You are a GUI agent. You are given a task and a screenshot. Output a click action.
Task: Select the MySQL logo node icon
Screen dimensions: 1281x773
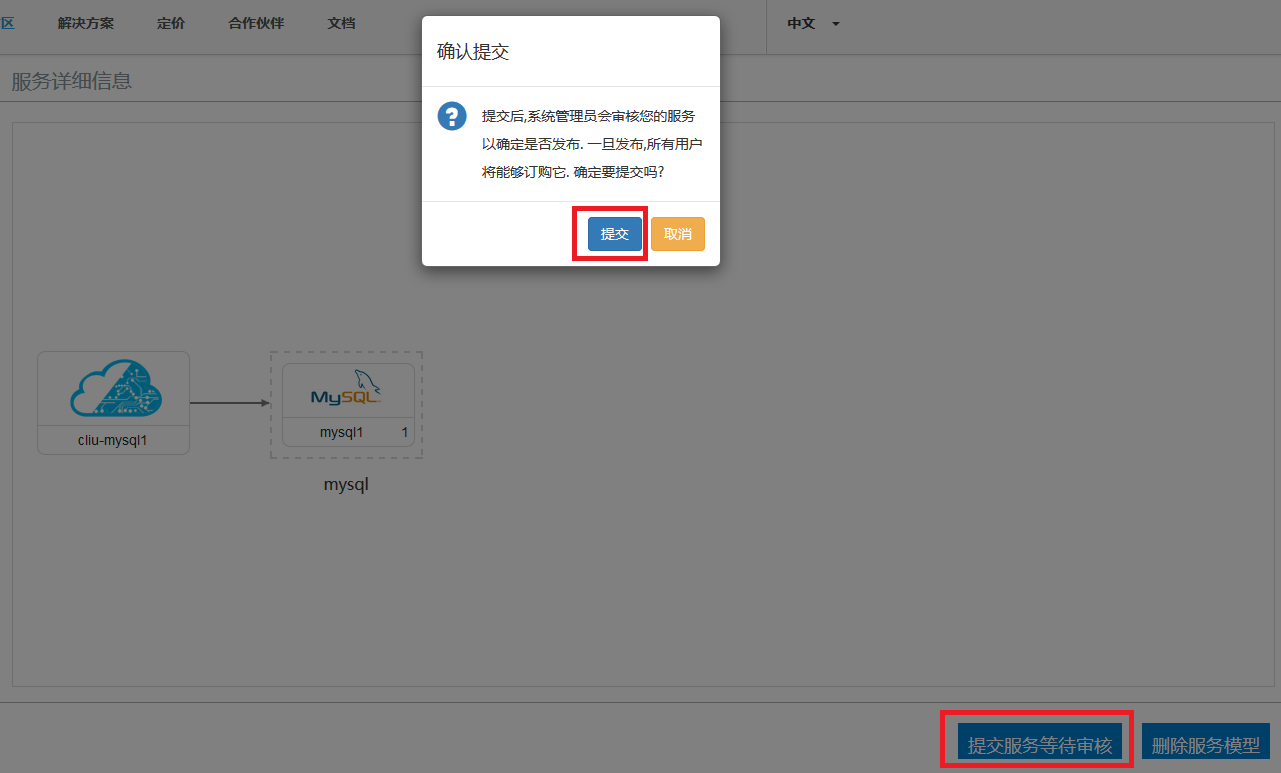click(346, 389)
